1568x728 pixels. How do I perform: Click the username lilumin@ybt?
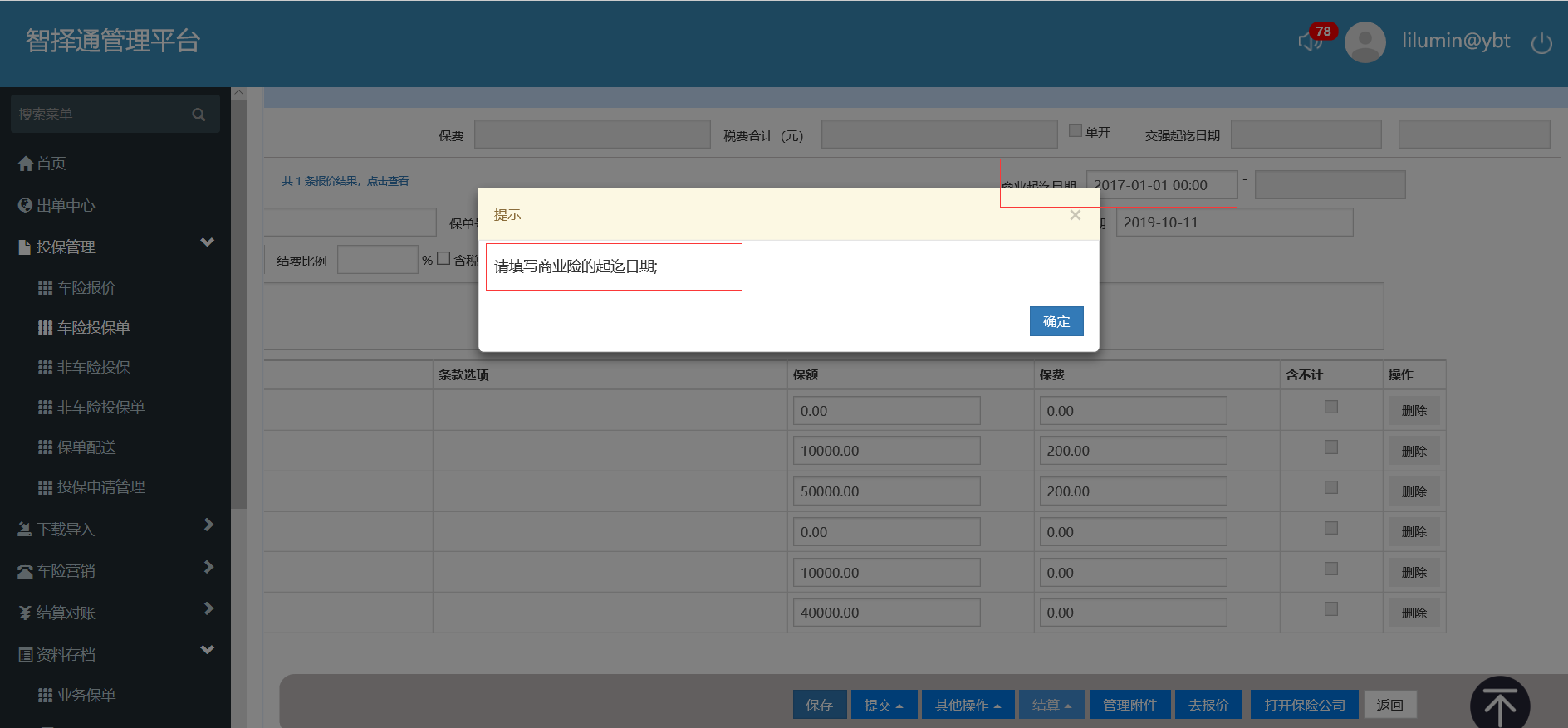point(1456,41)
